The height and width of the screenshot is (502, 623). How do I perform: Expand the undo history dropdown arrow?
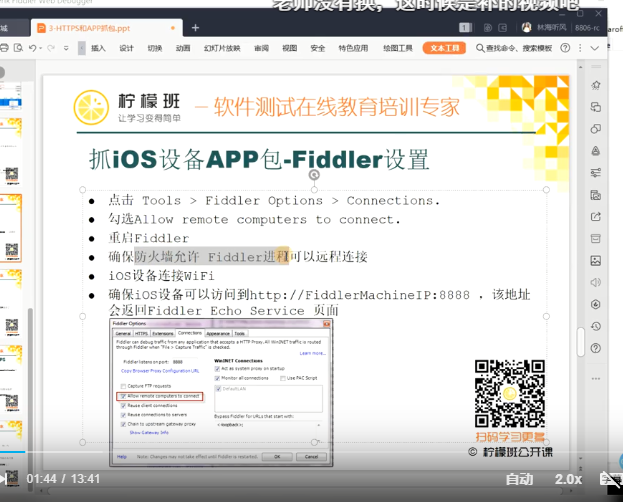click(x=41, y=48)
